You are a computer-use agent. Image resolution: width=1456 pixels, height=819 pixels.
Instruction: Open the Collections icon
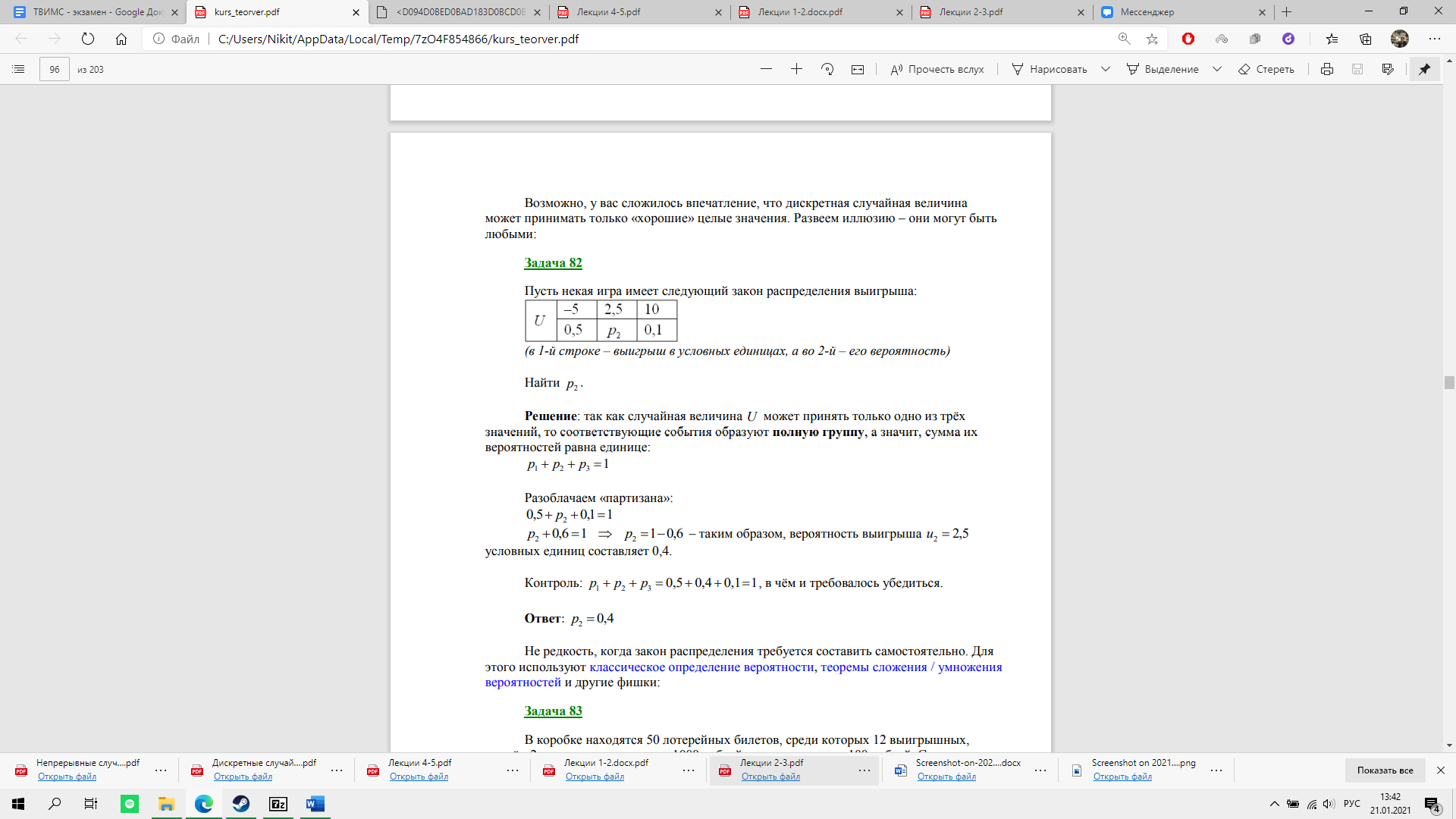pyautogui.click(x=1366, y=39)
